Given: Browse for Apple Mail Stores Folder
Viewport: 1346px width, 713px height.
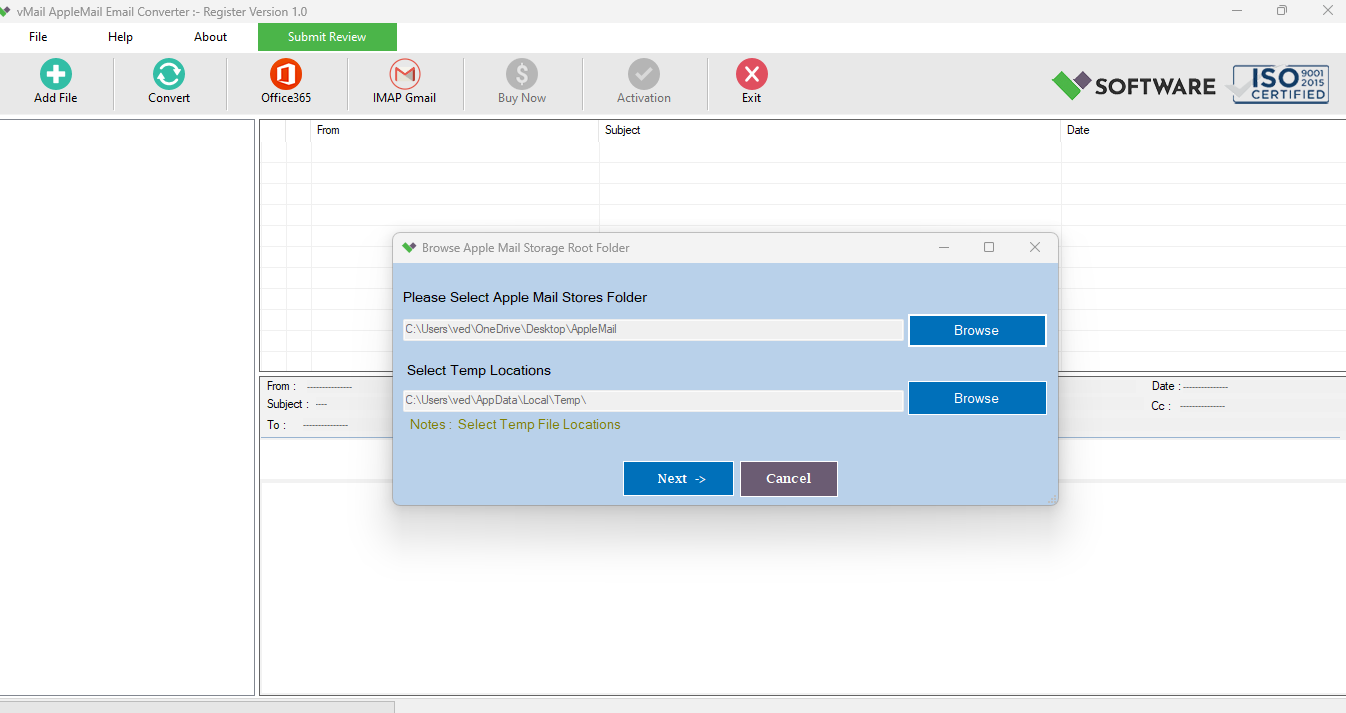Looking at the screenshot, I should (977, 330).
